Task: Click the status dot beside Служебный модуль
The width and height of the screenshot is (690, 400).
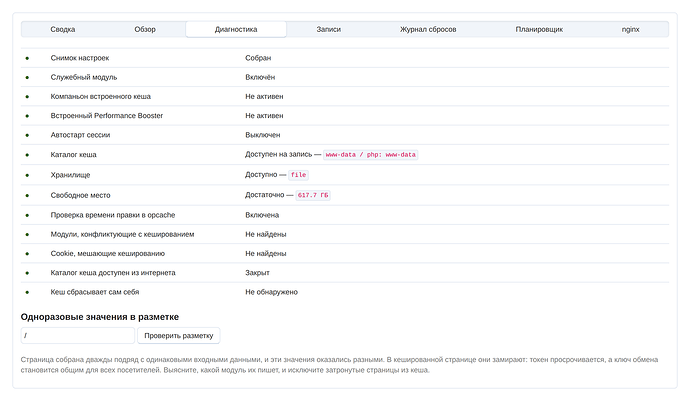Action: click(x=27, y=77)
